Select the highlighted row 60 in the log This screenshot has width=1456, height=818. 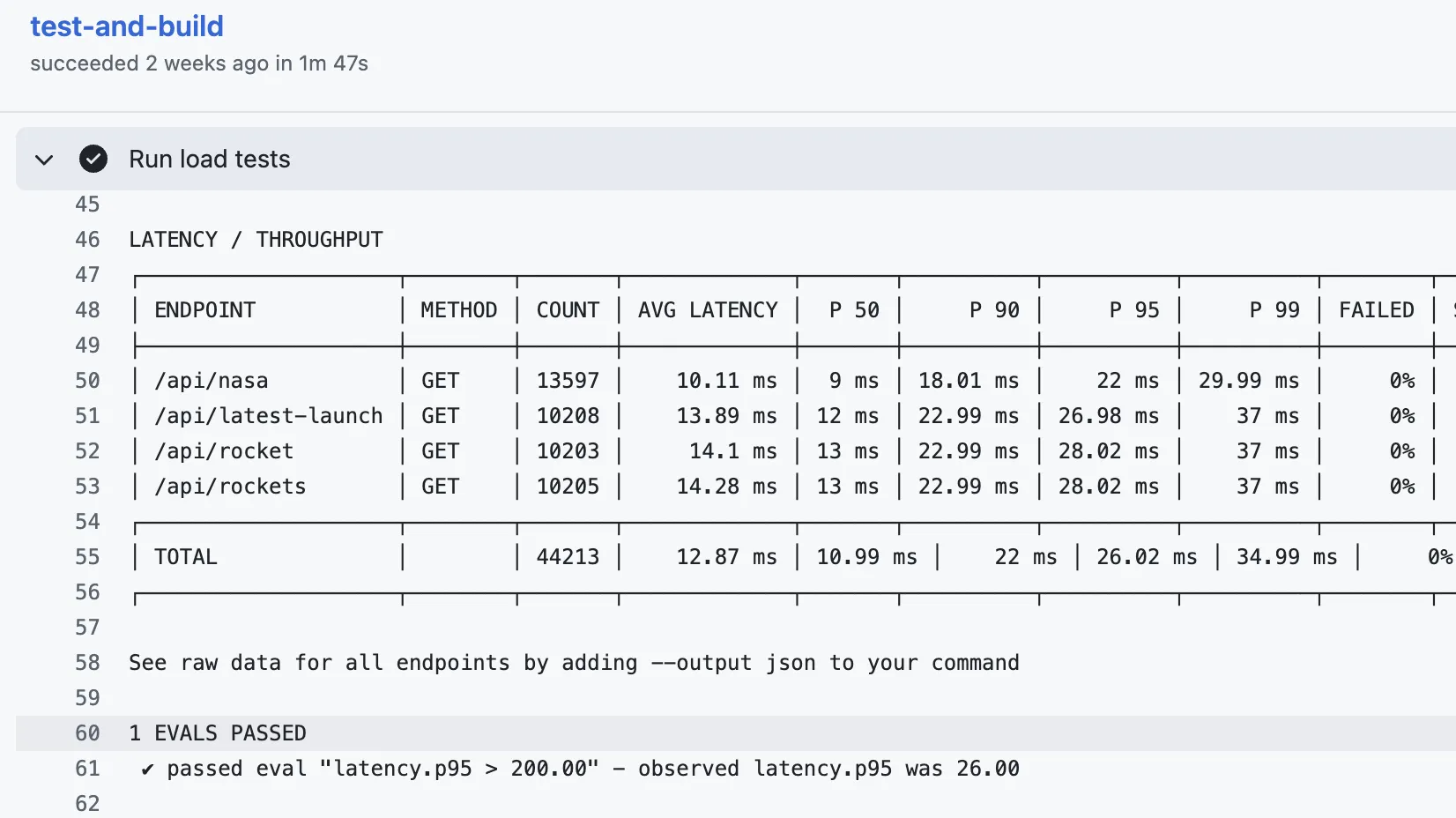pos(353,732)
